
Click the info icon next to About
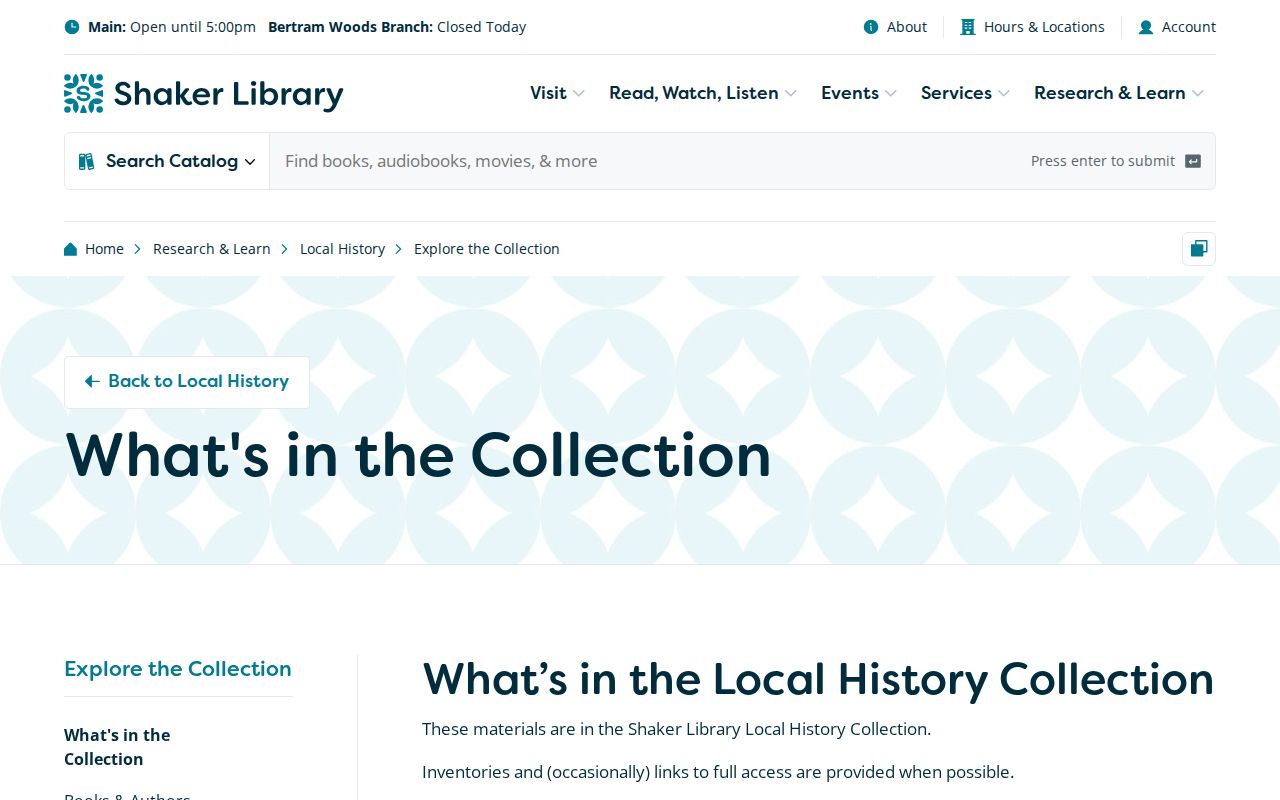click(871, 27)
